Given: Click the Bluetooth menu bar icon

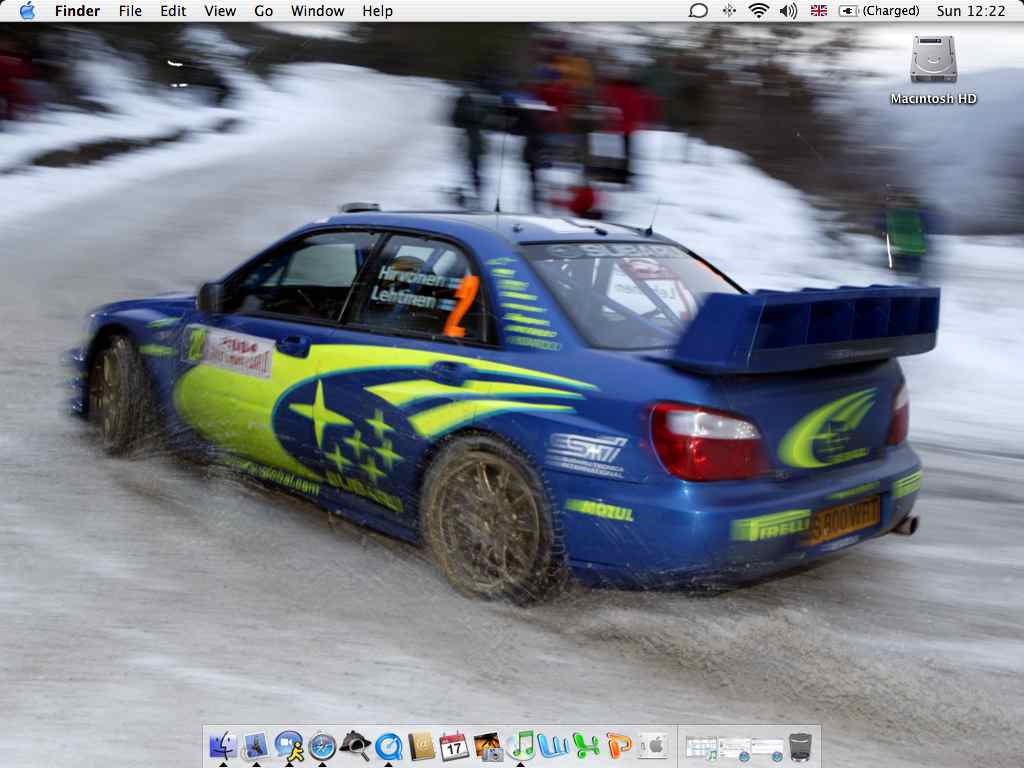Looking at the screenshot, I should click(x=729, y=10).
